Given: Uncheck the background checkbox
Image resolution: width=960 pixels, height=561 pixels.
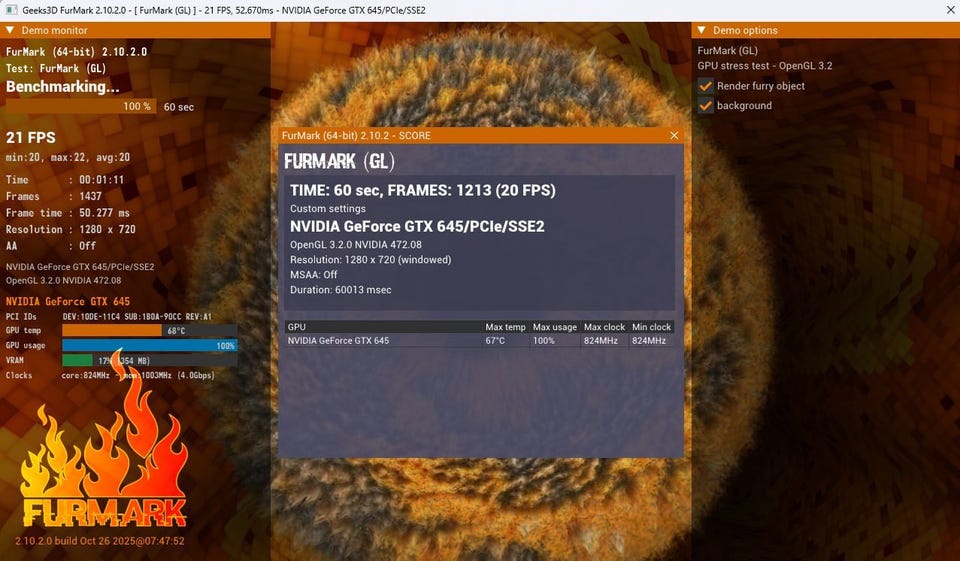Looking at the screenshot, I should [x=705, y=105].
